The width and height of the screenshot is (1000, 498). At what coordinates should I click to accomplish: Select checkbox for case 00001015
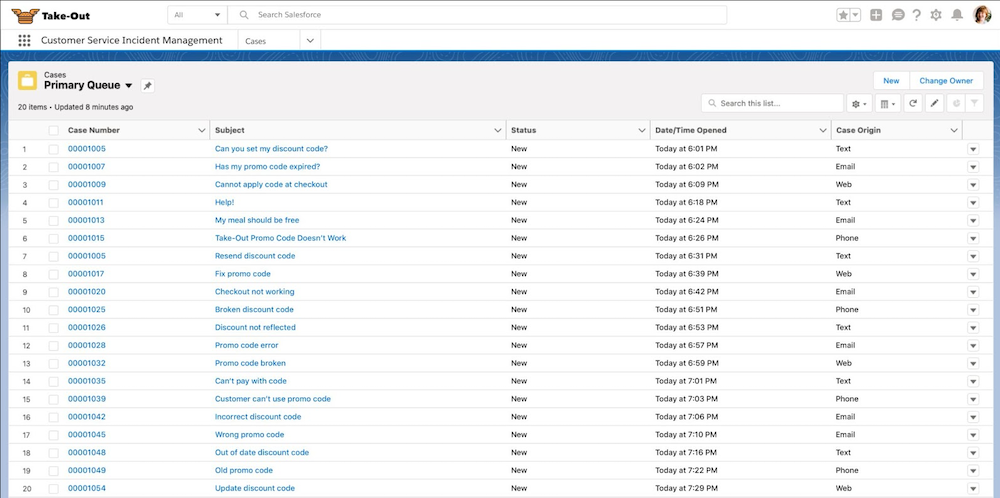(54, 238)
